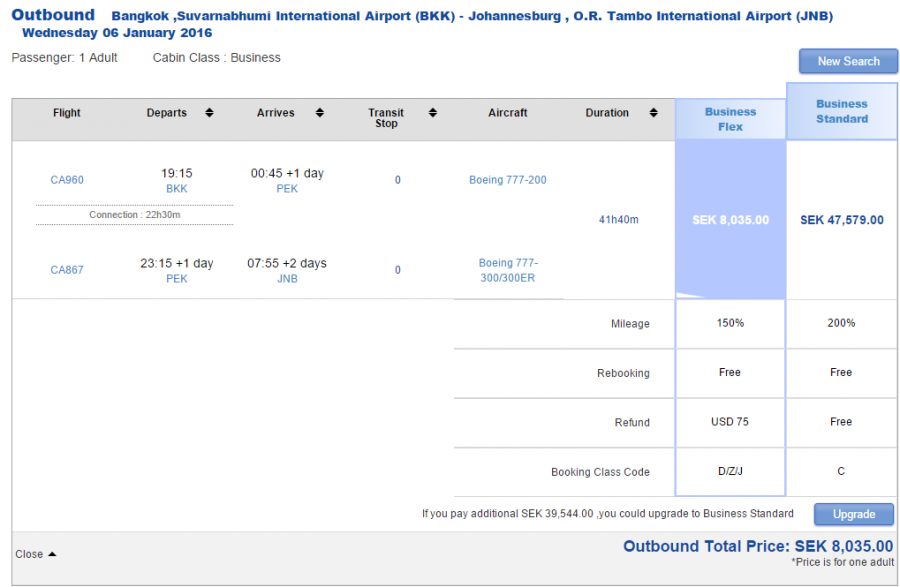This screenshot has width=900, height=587.
Task: Select the Business Standard fare tab
Action: 841,111
